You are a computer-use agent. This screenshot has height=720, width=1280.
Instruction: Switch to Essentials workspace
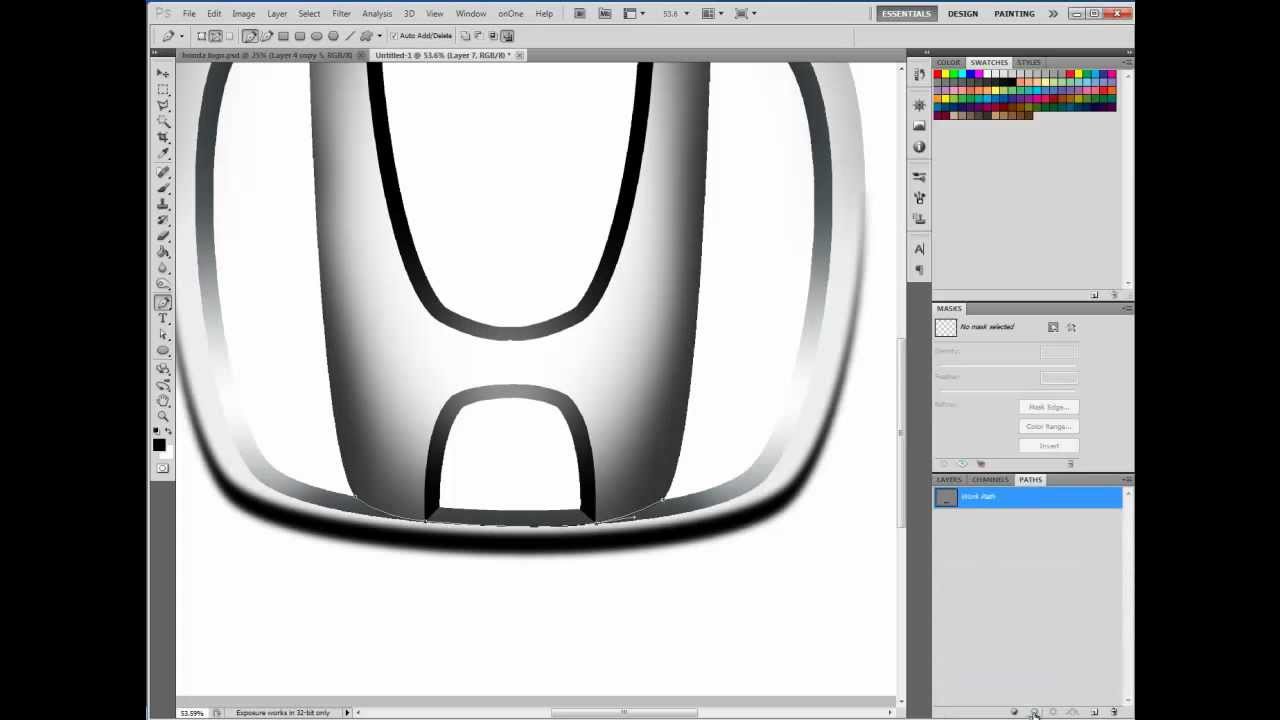click(x=907, y=14)
